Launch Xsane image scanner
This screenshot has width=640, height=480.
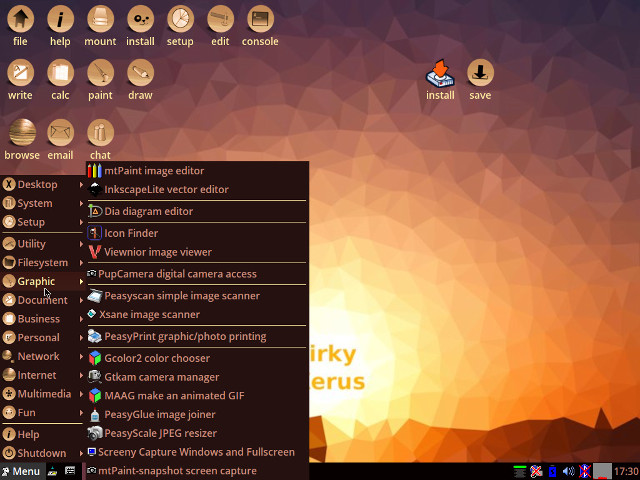197,315
